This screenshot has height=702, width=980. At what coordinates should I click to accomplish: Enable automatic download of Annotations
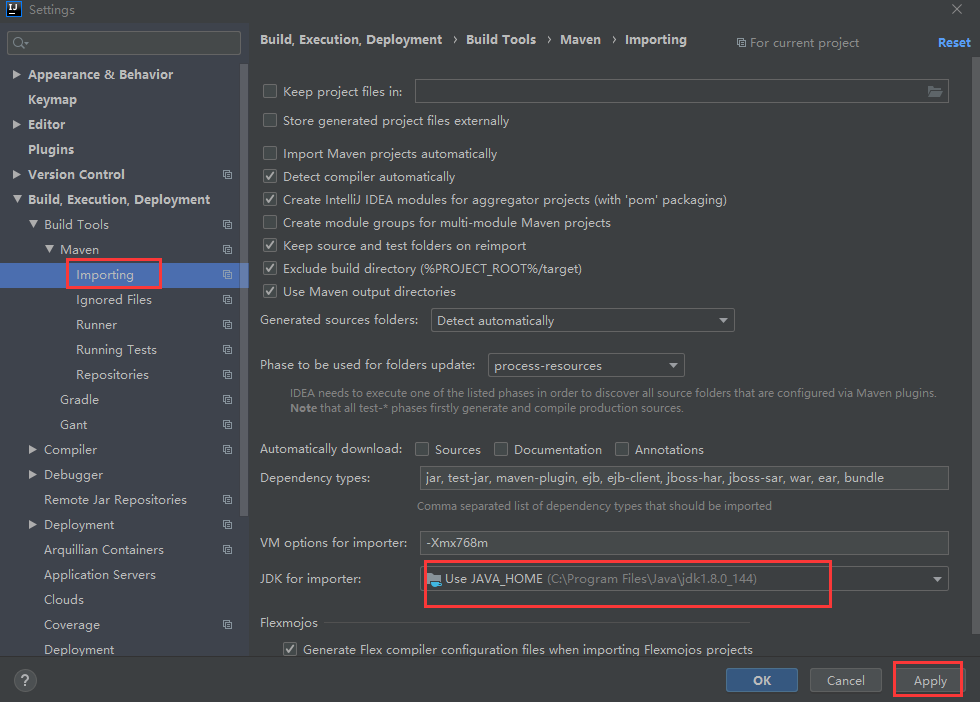click(622, 449)
